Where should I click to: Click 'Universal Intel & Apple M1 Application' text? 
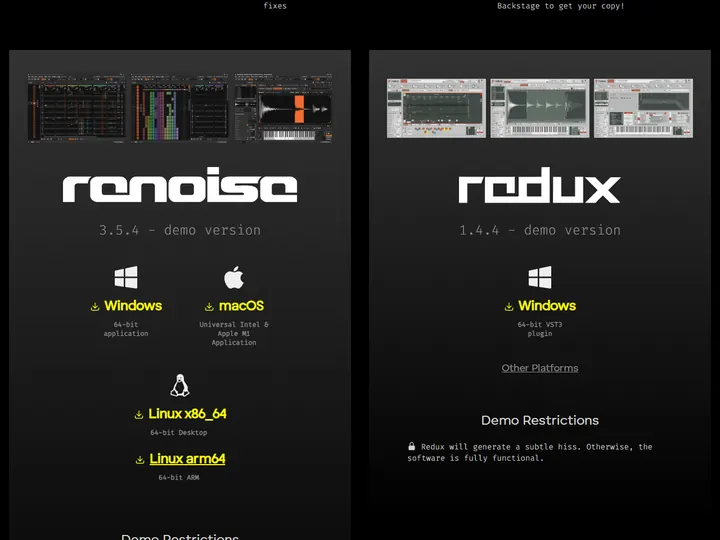click(234, 333)
